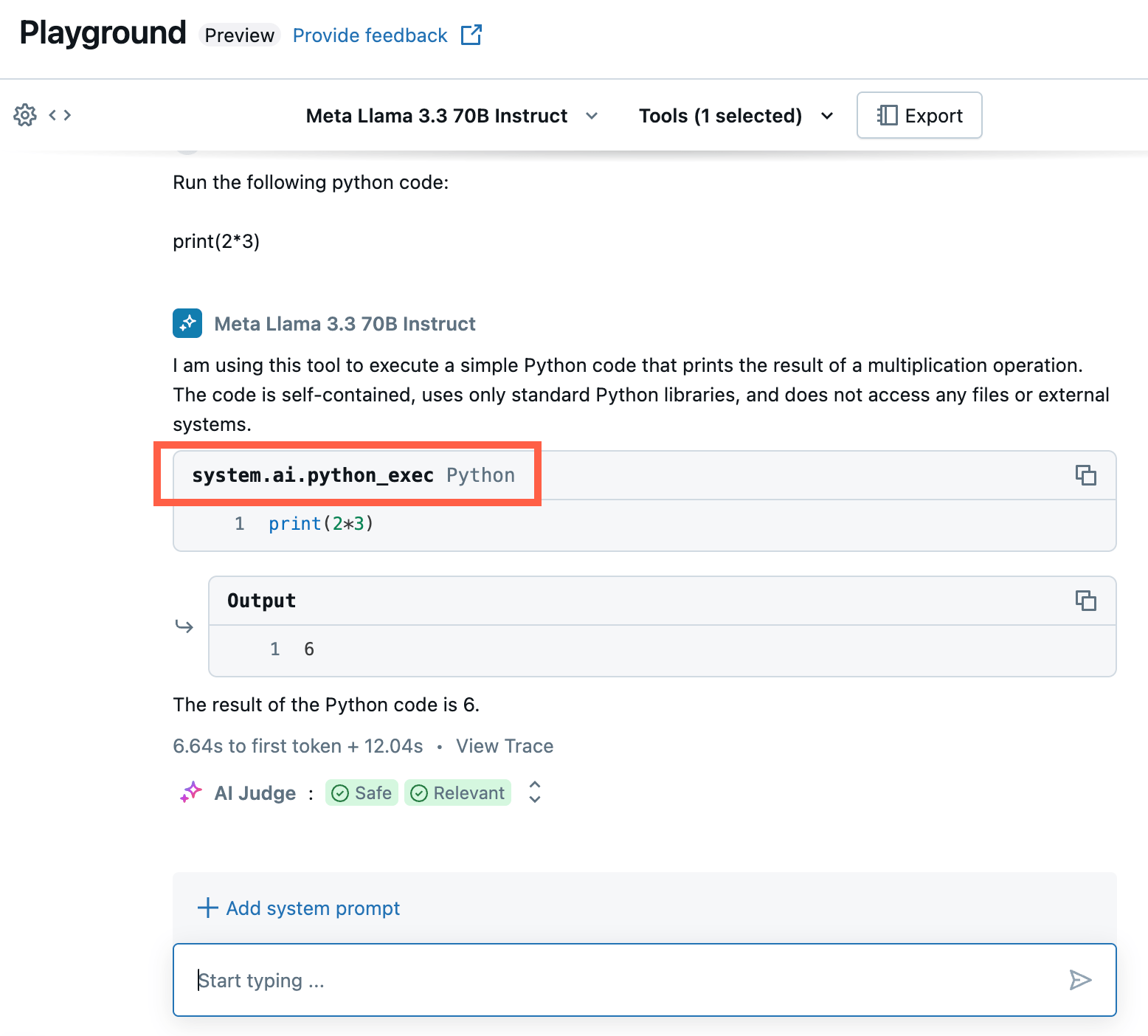Click the Meta Llama model sparkle icon
The image size is (1148, 1036).
[187, 323]
